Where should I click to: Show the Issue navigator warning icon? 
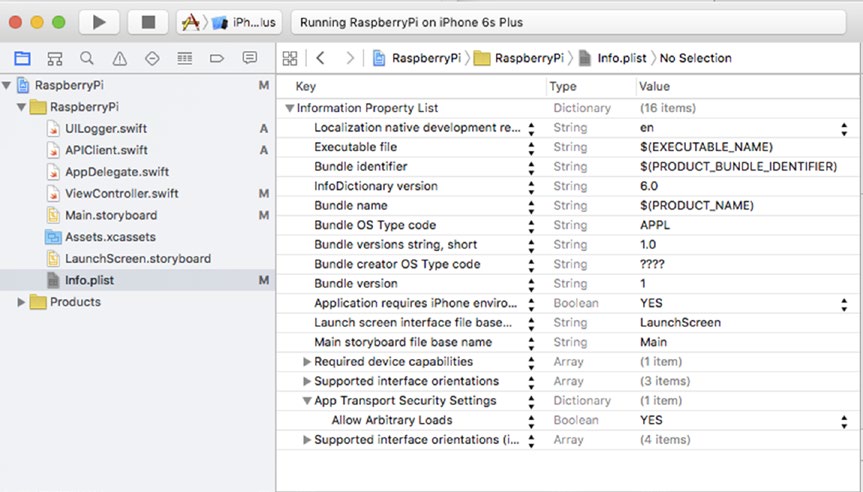click(x=120, y=59)
